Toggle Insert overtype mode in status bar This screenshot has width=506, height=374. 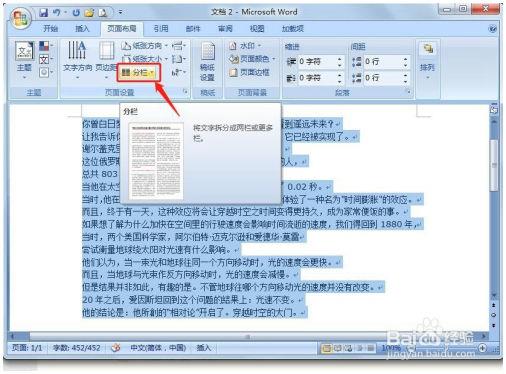click(204, 348)
